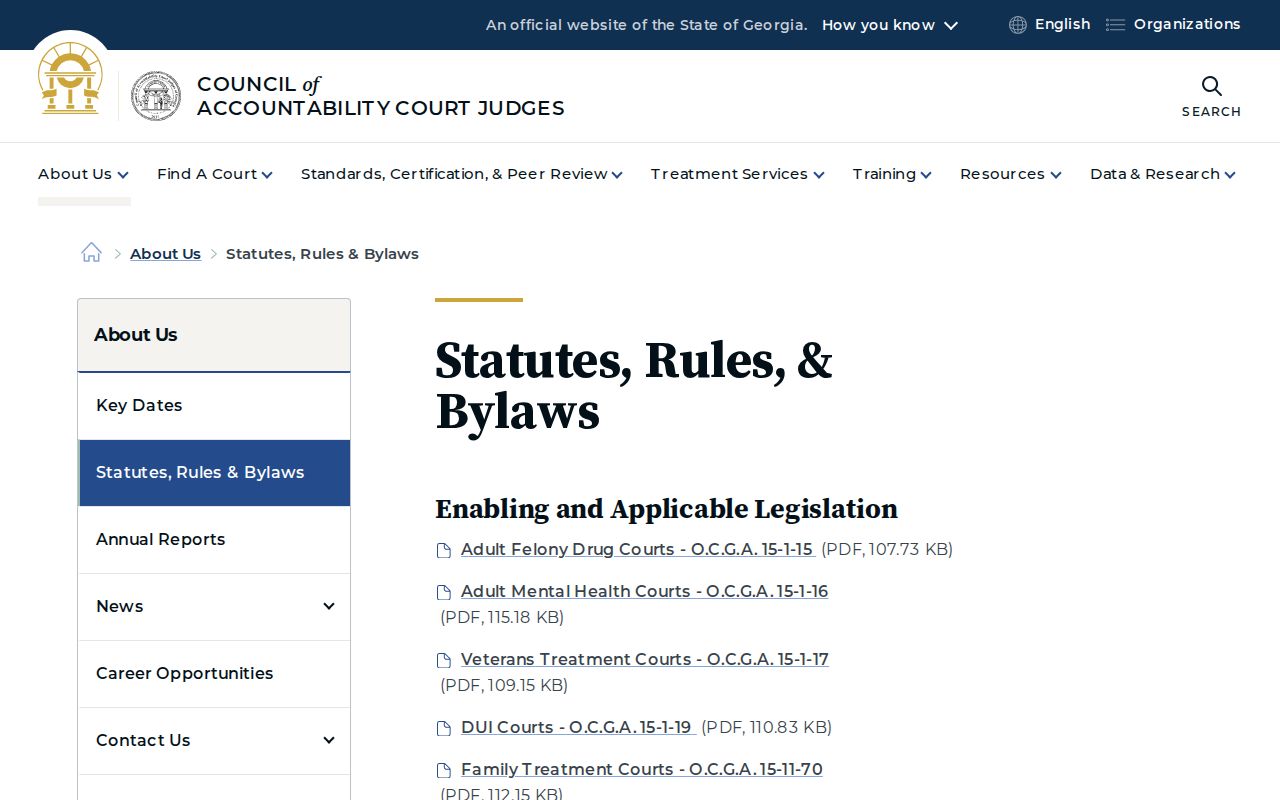Go to home via breadcrumb house icon
This screenshot has width=1280, height=800.
91,253
